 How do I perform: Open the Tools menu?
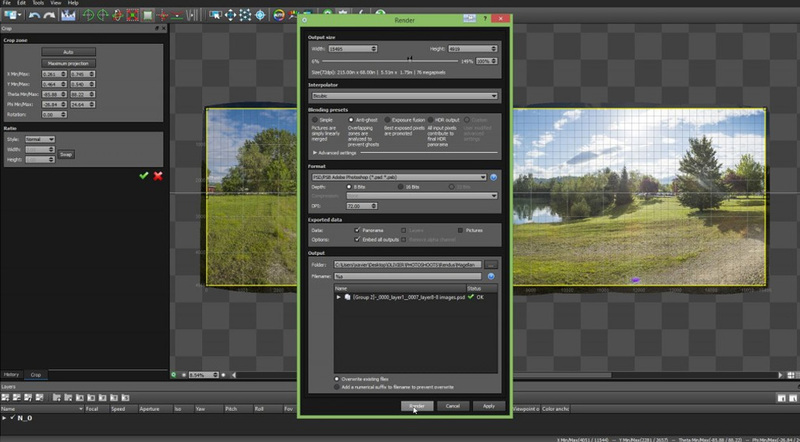tap(38, 3)
